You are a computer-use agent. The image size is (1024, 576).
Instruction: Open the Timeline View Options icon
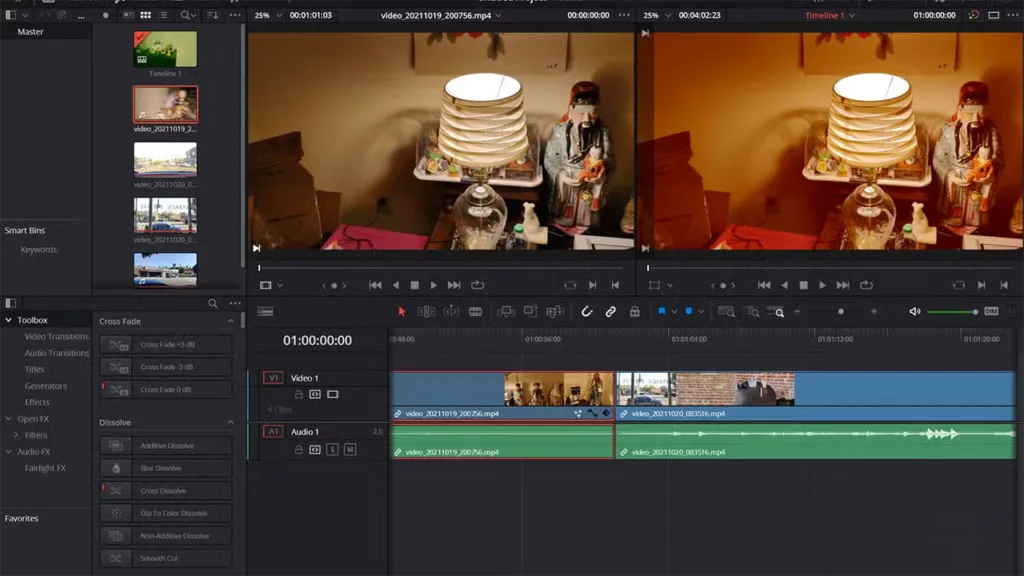(265, 312)
